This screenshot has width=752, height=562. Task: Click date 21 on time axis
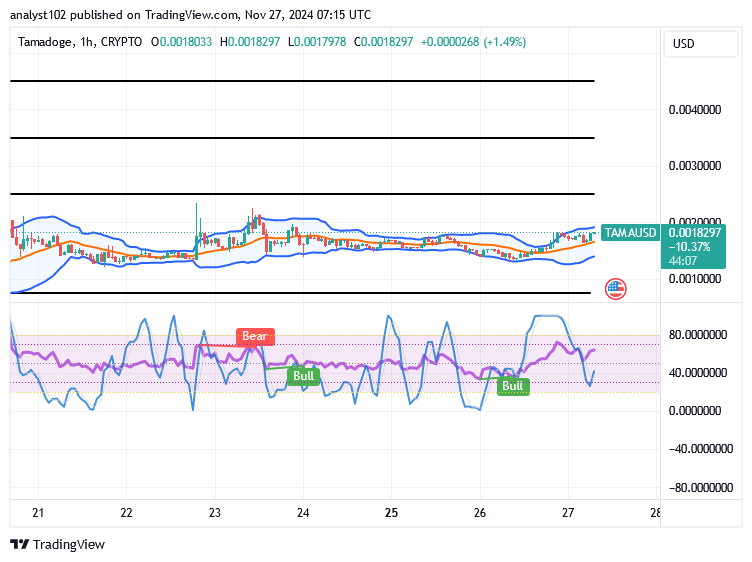(38, 513)
